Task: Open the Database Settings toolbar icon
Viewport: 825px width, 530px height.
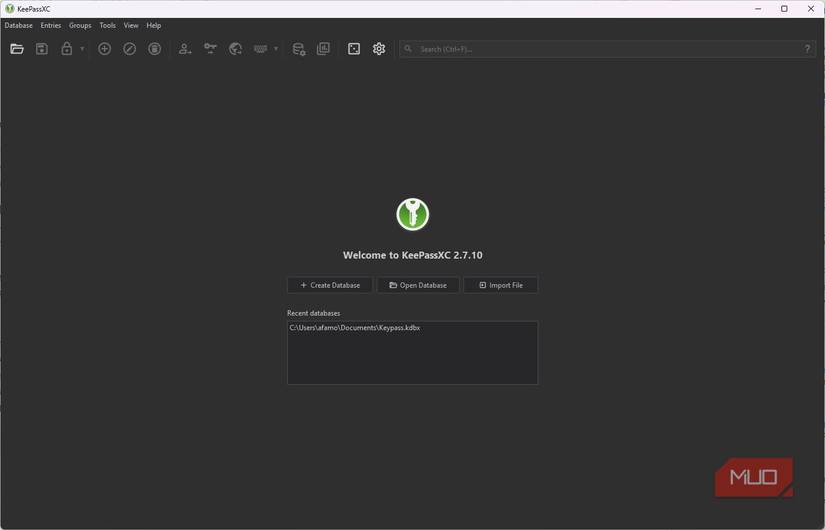Action: pos(298,49)
